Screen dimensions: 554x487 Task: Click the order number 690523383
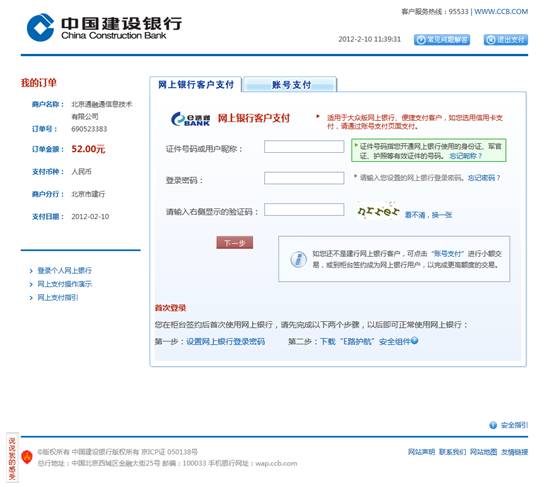(89, 129)
